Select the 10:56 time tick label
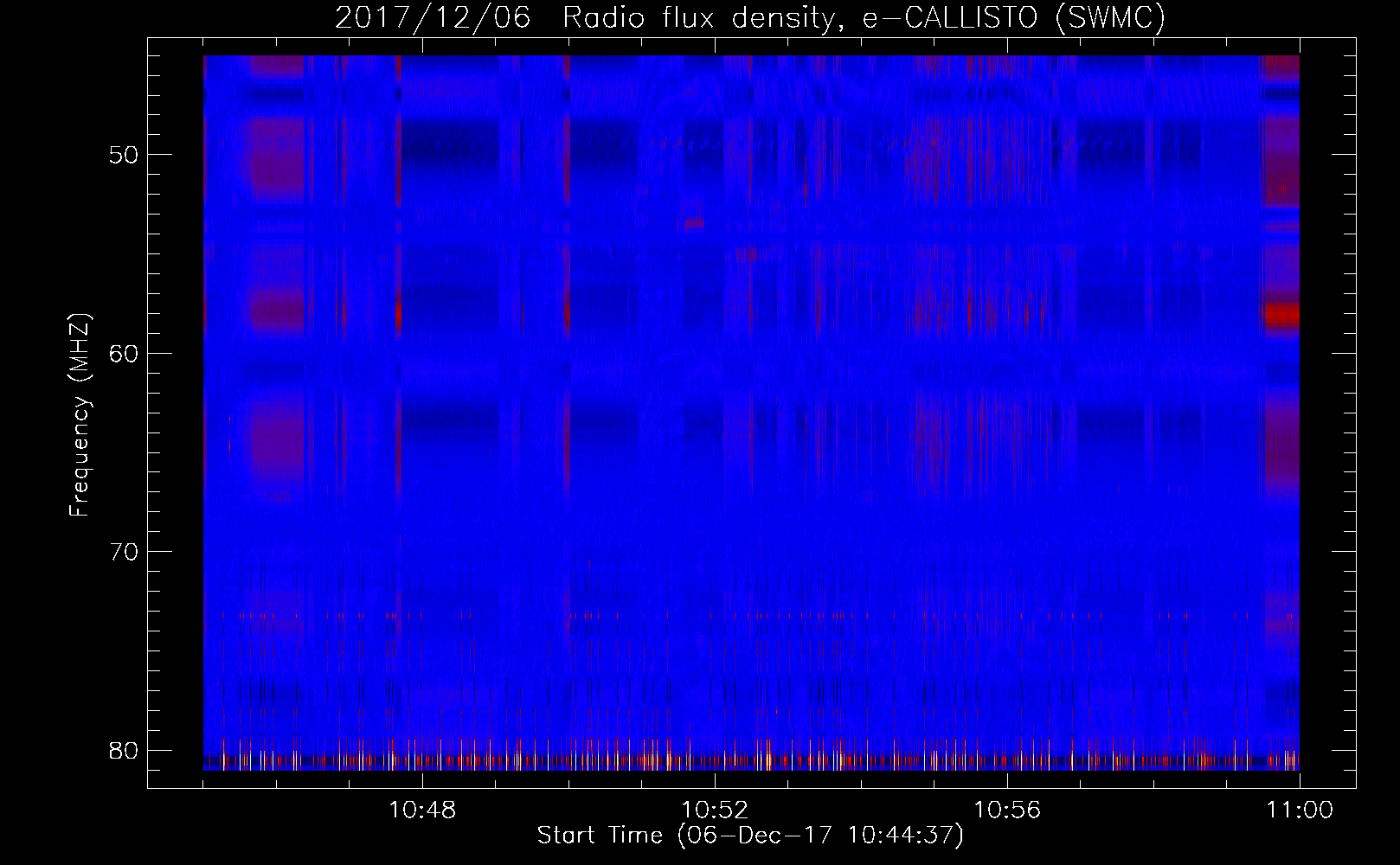This screenshot has height=865, width=1400. 1007,811
